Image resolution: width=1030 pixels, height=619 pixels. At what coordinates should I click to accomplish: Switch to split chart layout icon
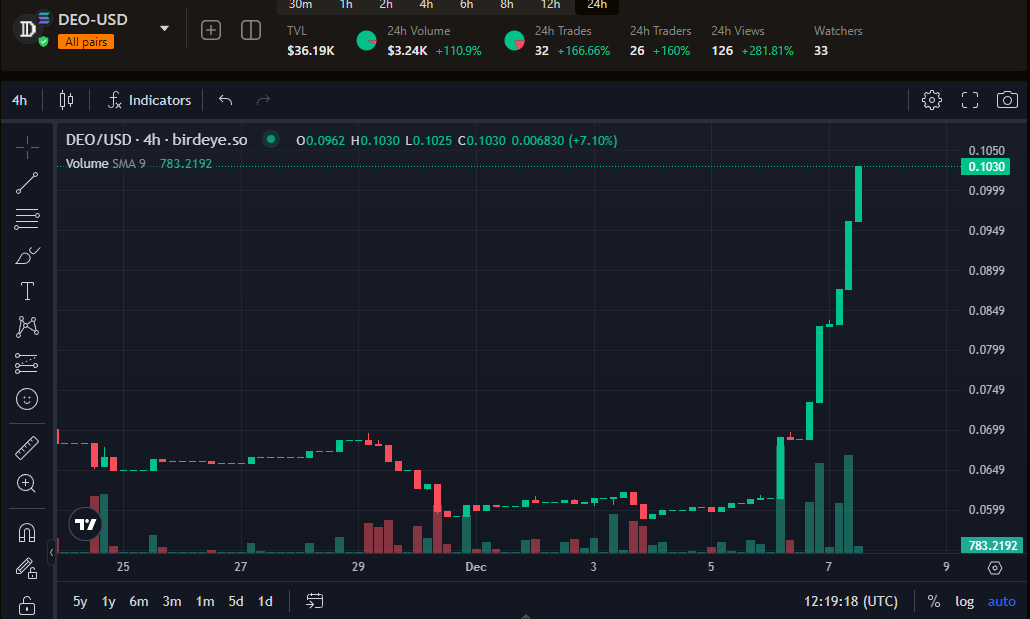(251, 30)
